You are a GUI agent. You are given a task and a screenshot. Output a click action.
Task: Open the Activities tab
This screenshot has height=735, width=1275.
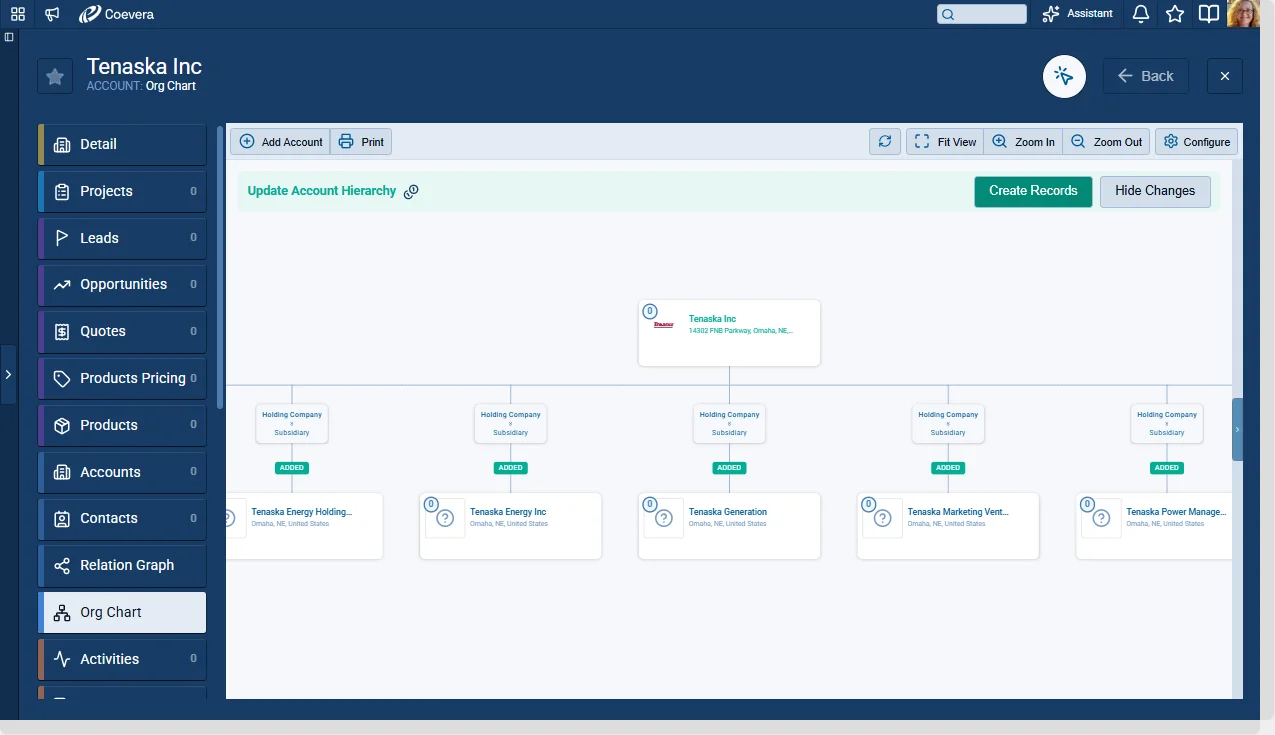pos(122,659)
